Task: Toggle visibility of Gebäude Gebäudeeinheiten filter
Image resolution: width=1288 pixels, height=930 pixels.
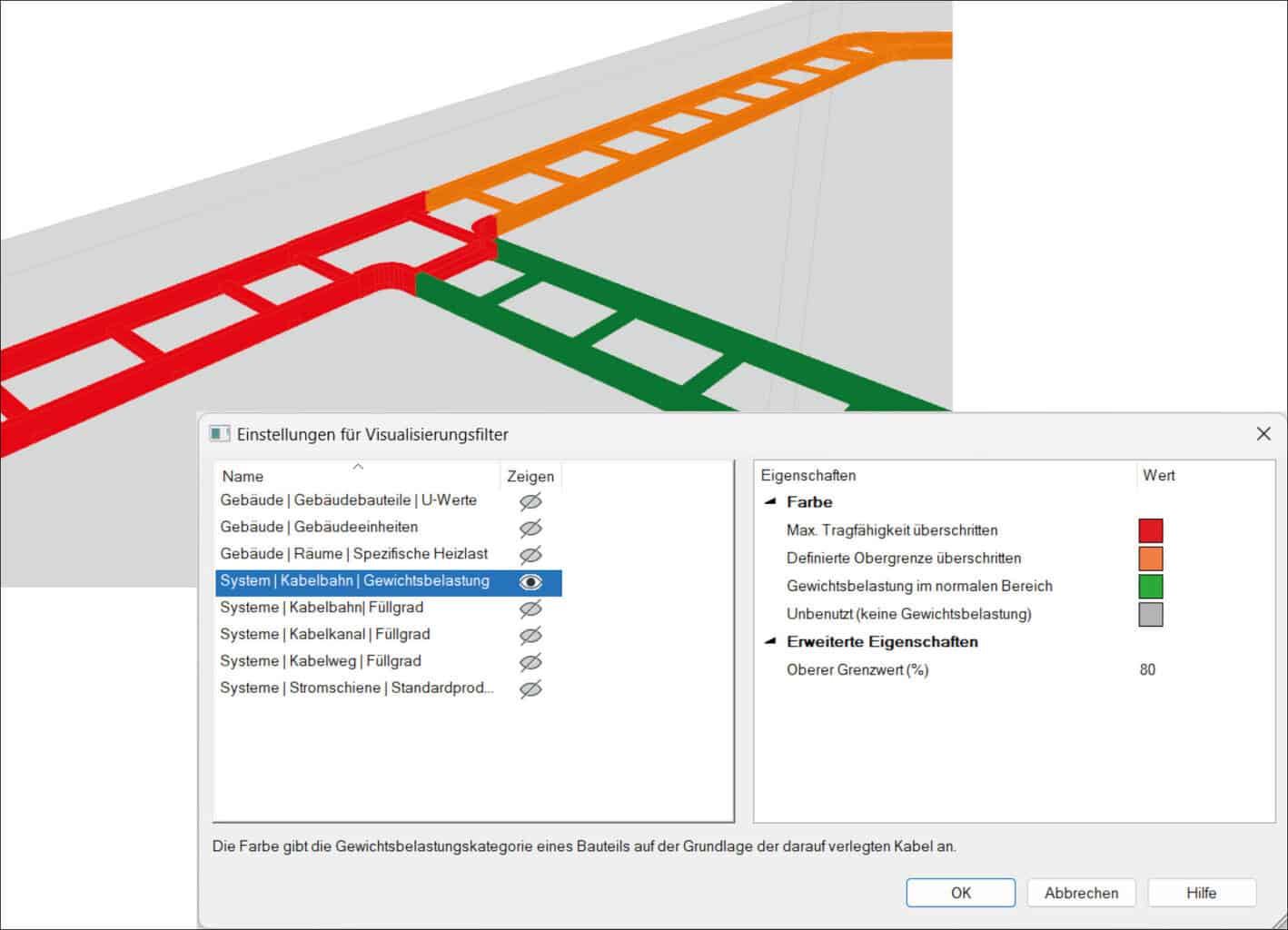Action: coord(530,528)
